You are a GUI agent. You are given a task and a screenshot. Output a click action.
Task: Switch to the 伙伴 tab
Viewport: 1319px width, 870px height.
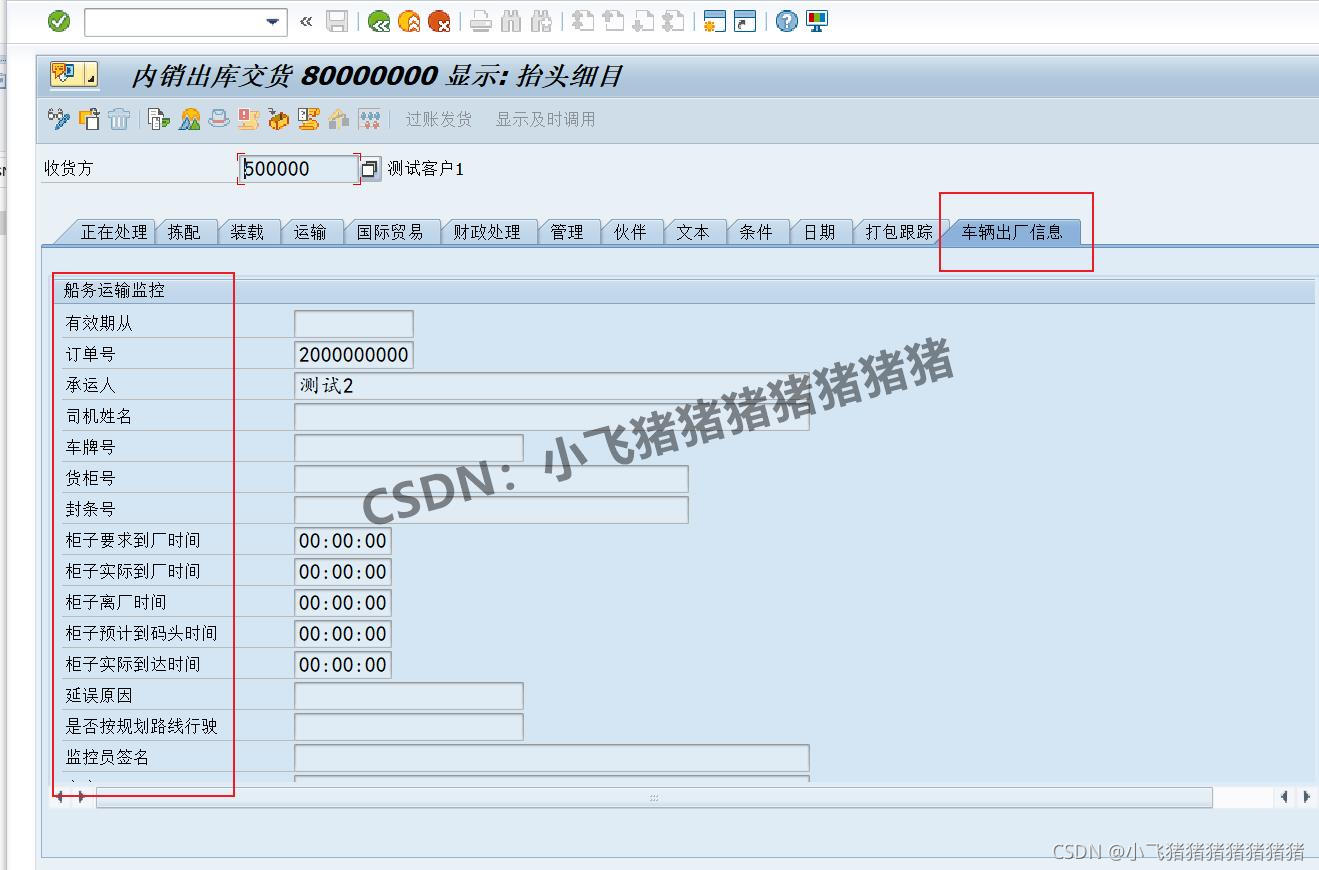(x=630, y=232)
